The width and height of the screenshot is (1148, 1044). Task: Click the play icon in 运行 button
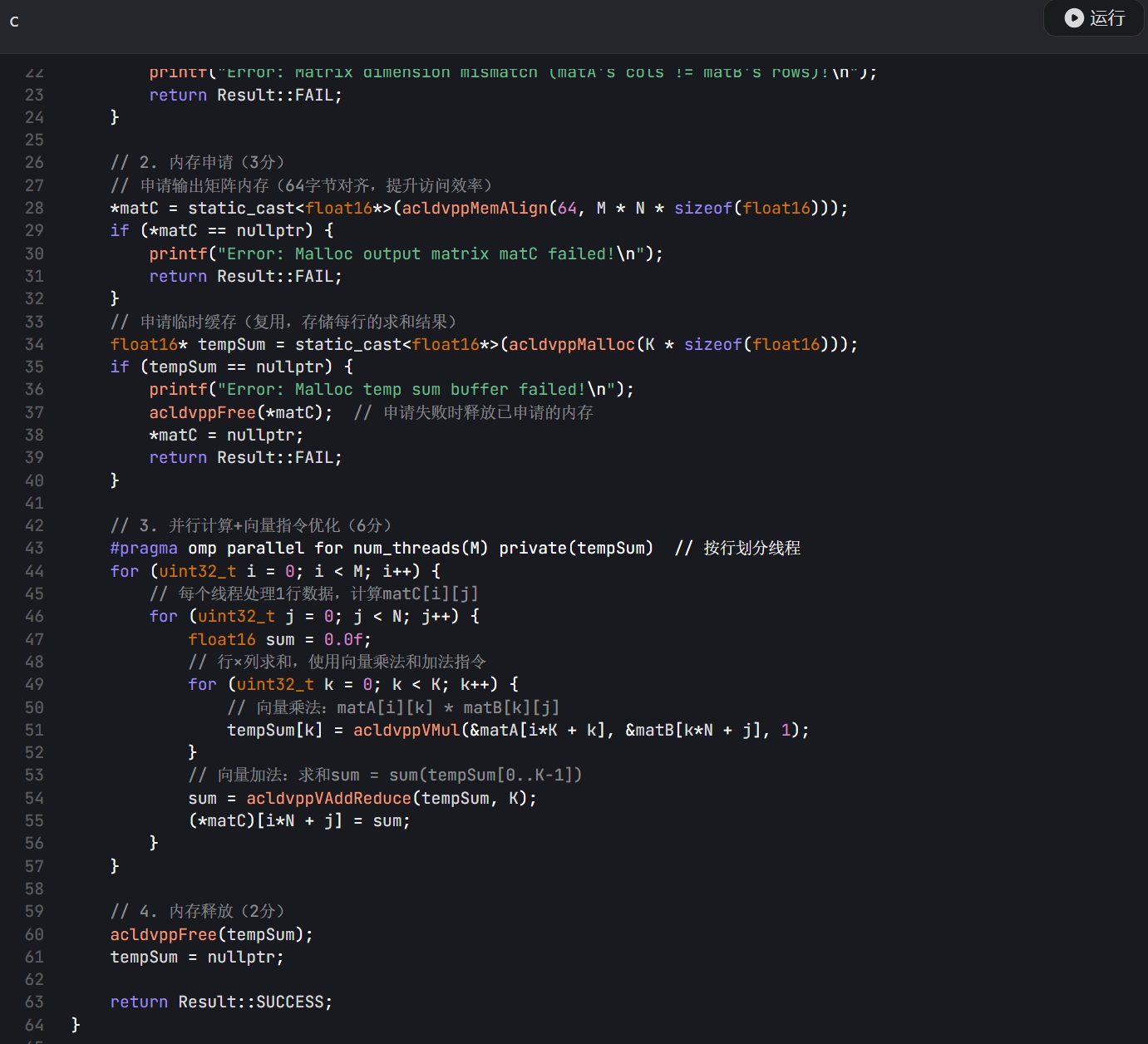point(1074,17)
